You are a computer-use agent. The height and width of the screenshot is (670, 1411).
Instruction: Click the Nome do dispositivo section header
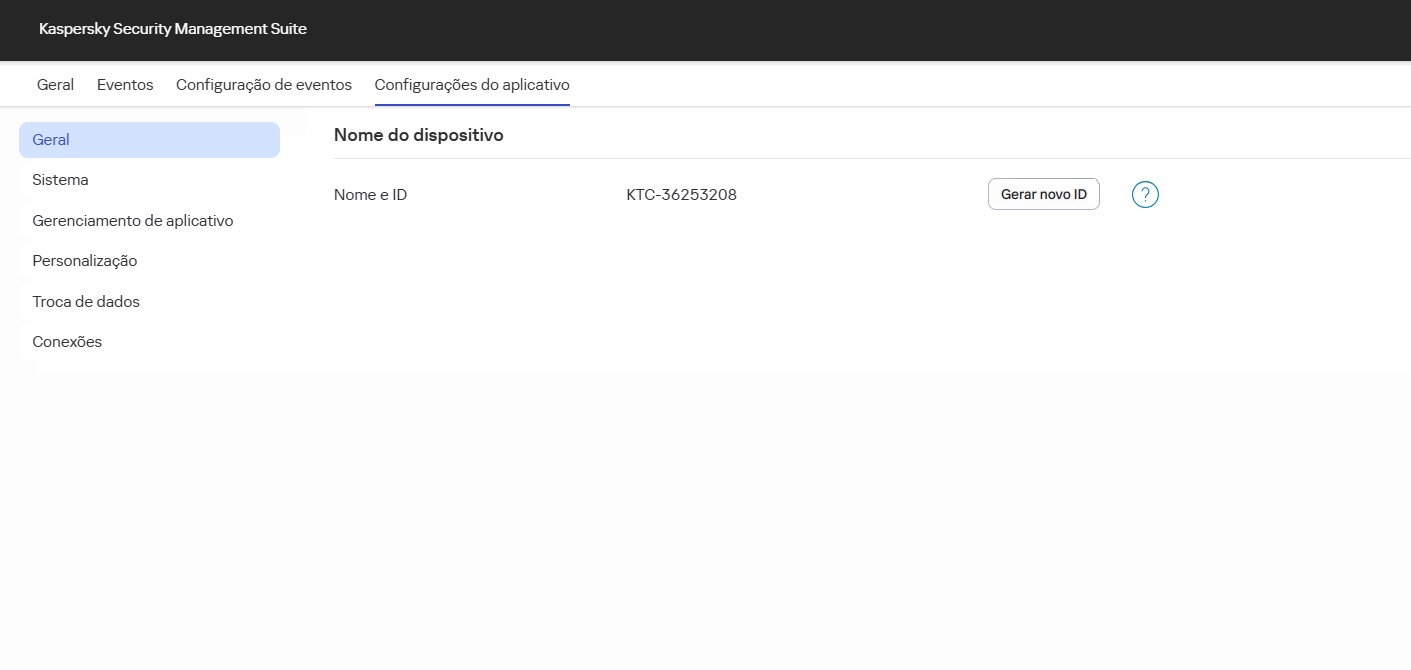click(419, 134)
